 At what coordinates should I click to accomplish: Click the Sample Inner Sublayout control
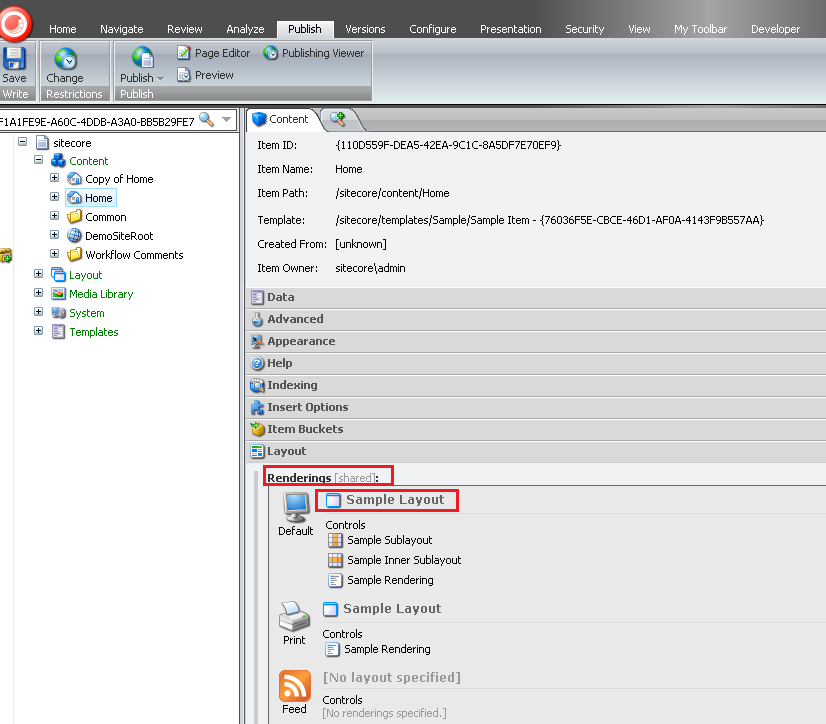395,560
